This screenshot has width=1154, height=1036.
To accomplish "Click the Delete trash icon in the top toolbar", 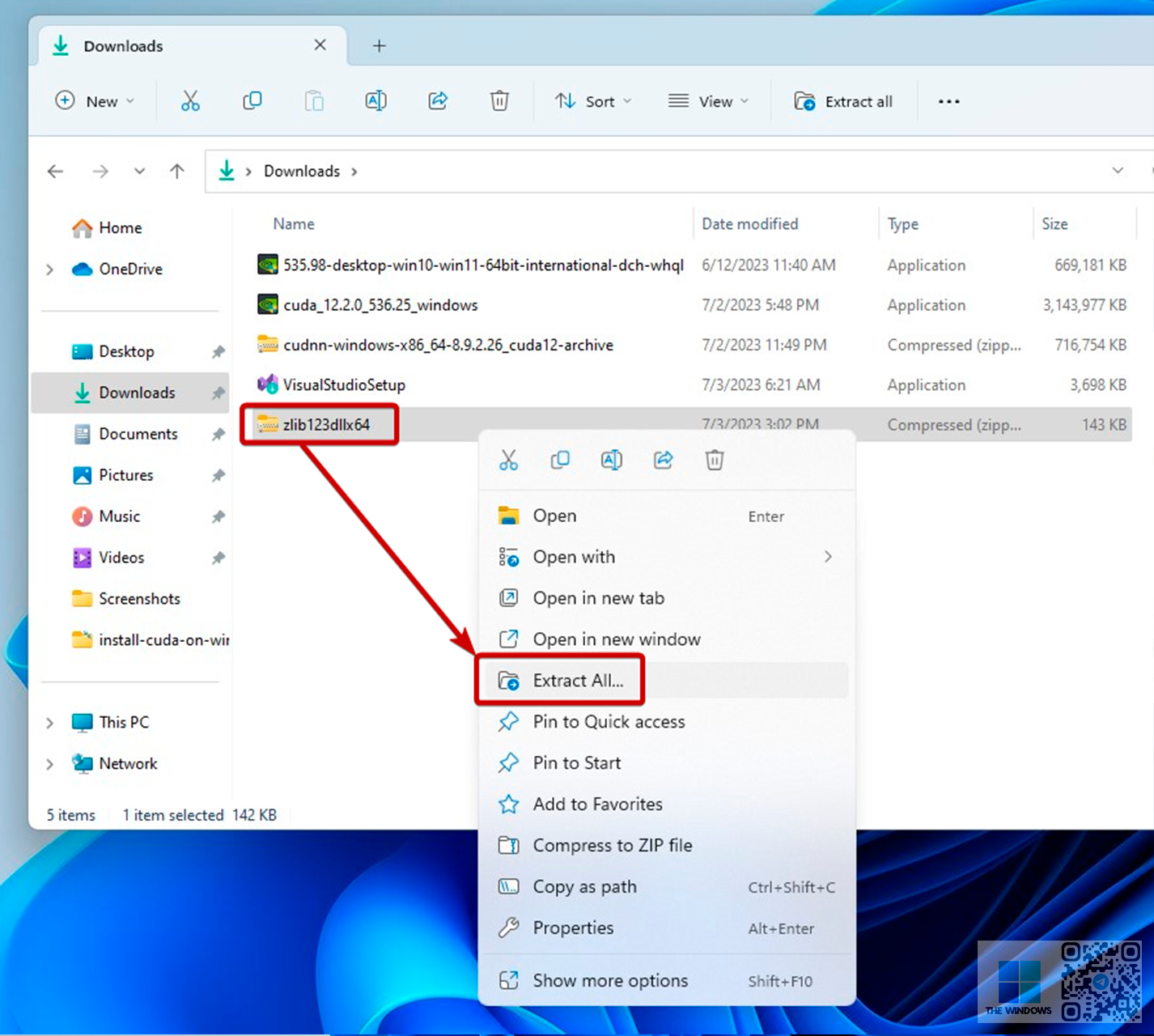I will (499, 101).
